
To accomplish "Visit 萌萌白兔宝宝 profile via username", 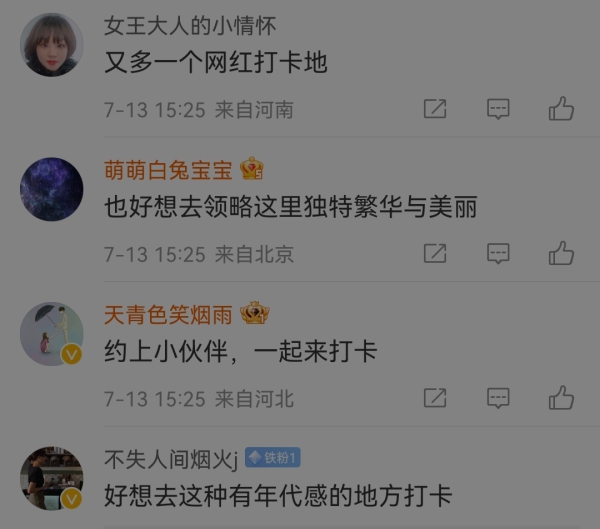I will [168, 170].
